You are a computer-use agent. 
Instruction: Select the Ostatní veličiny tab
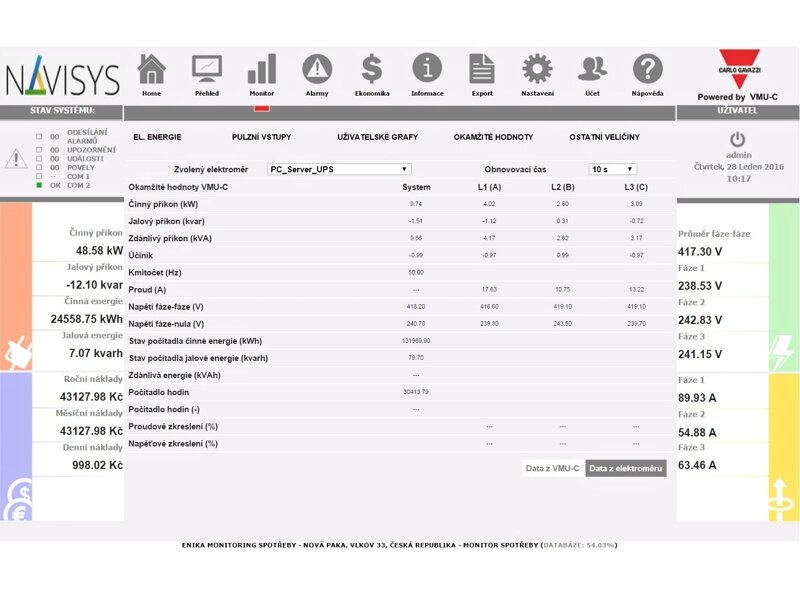(x=604, y=137)
